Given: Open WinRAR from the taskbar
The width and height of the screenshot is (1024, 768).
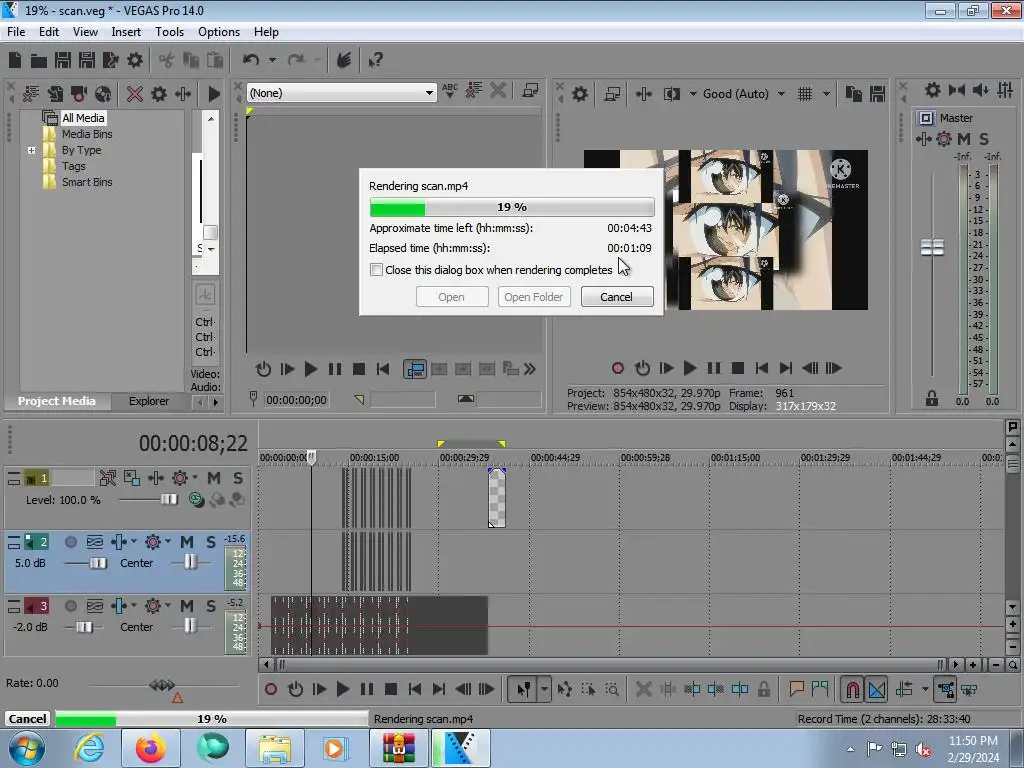Looking at the screenshot, I should 398,748.
